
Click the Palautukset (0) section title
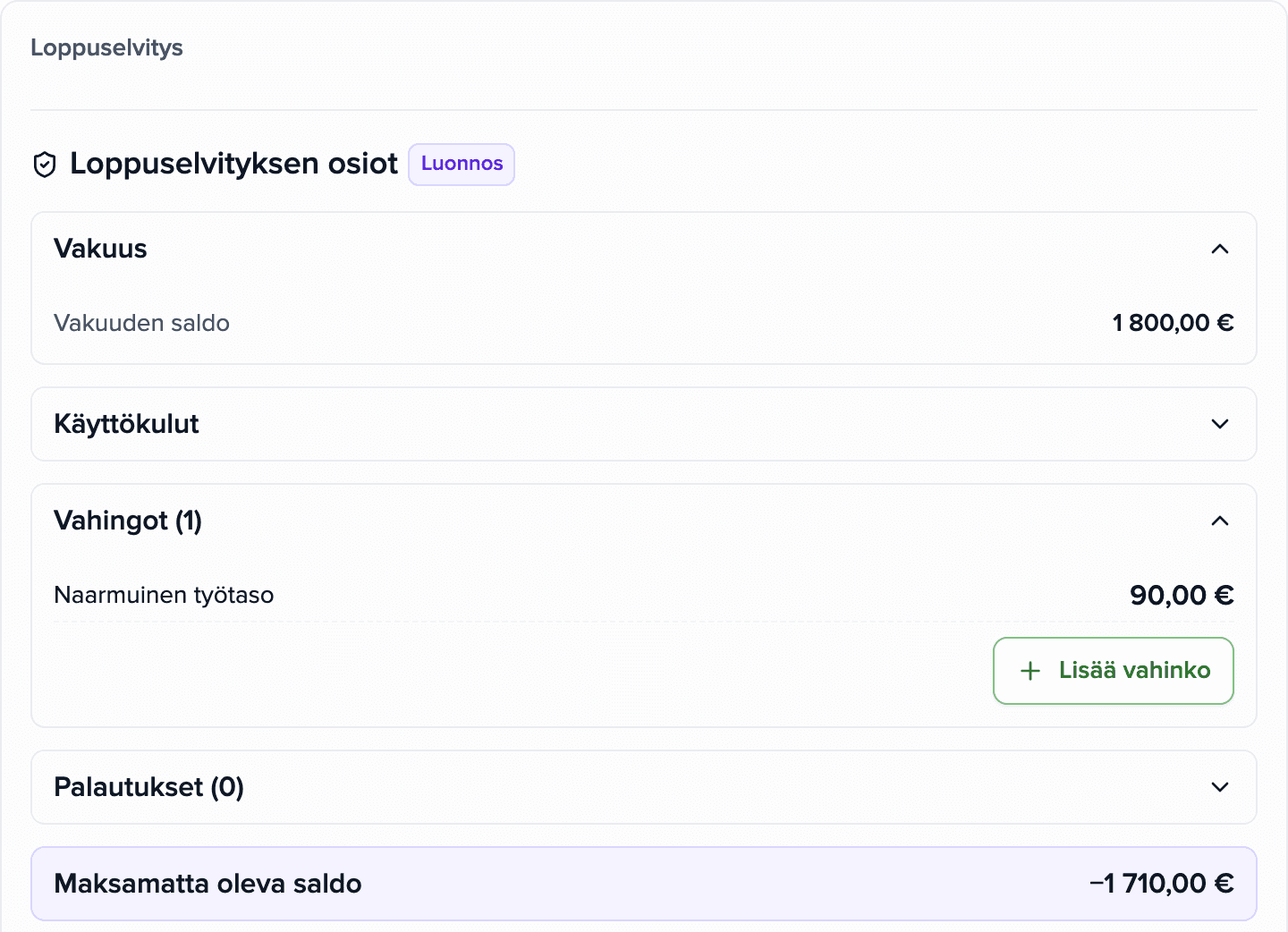(148, 787)
